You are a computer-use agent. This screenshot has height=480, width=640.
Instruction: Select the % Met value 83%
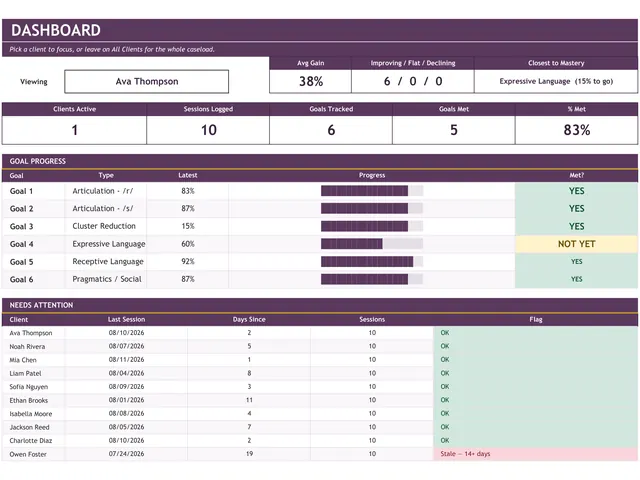point(576,130)
